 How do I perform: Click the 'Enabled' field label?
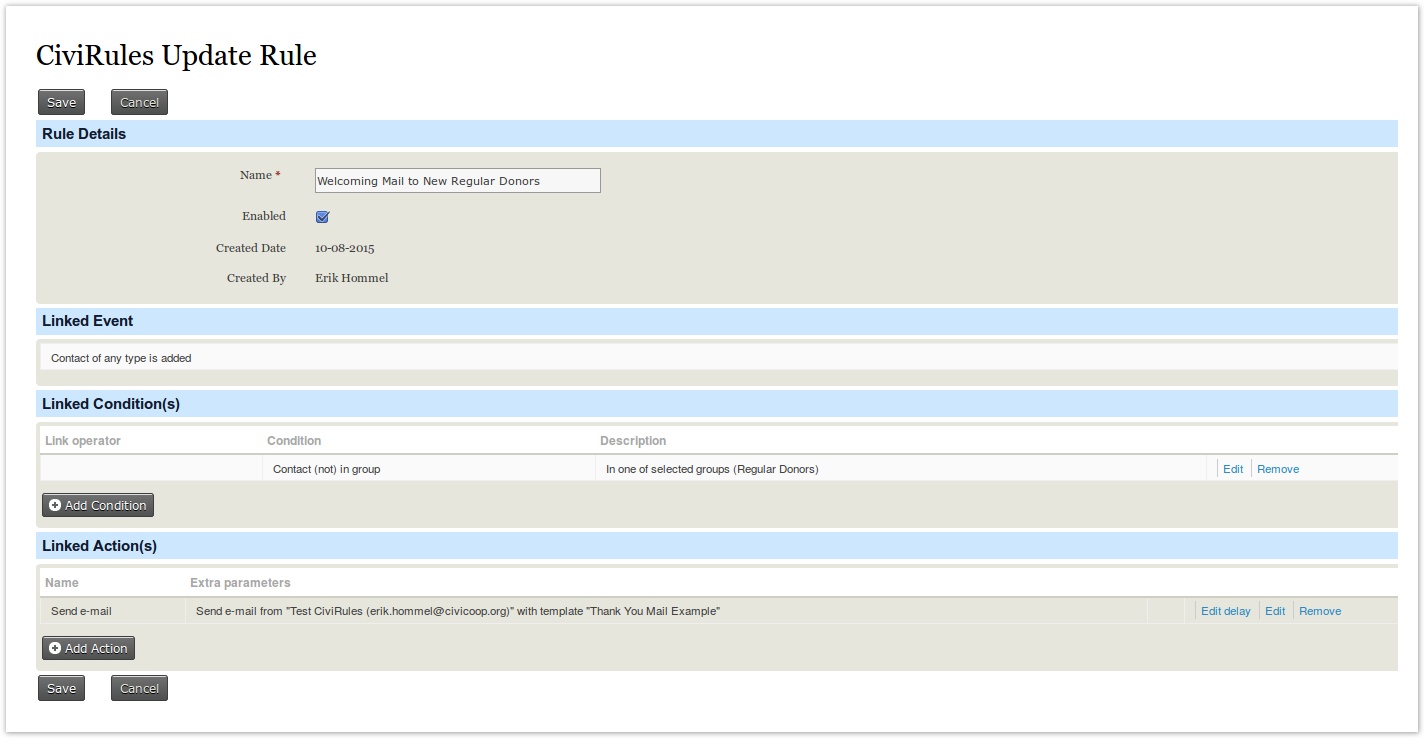(264, 216)
